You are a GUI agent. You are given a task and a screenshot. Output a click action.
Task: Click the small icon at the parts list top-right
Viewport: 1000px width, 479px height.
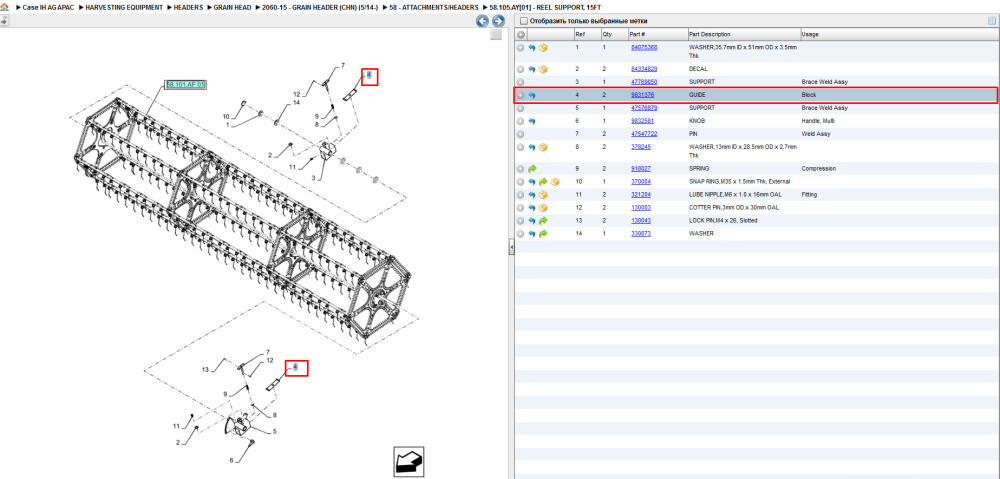pos(992,21)
